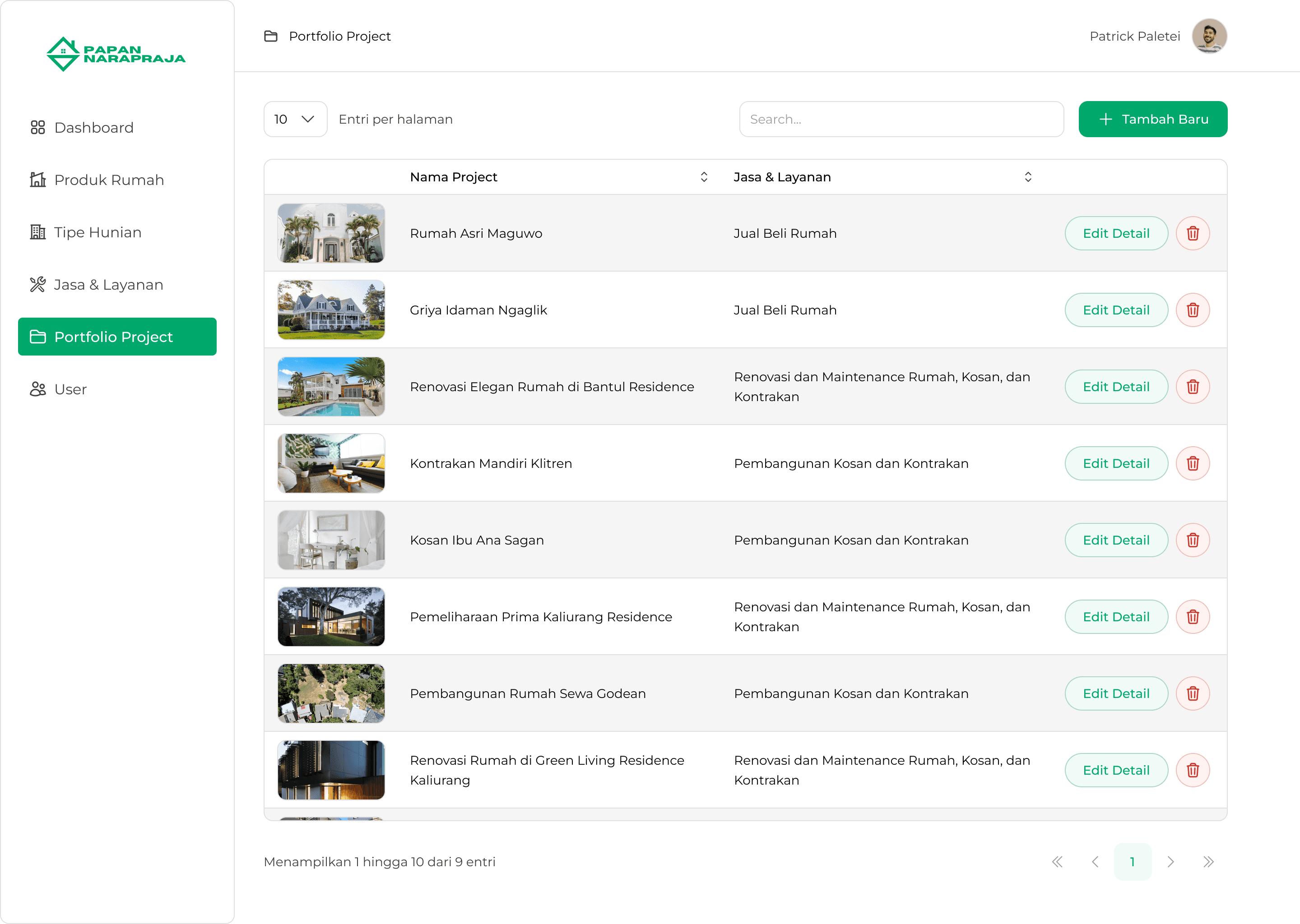Image resolution: width=1300 pixels, height=924 pixels.
Task: Click the Search input field
Action: pyautogui.click(x=901, y=119)
